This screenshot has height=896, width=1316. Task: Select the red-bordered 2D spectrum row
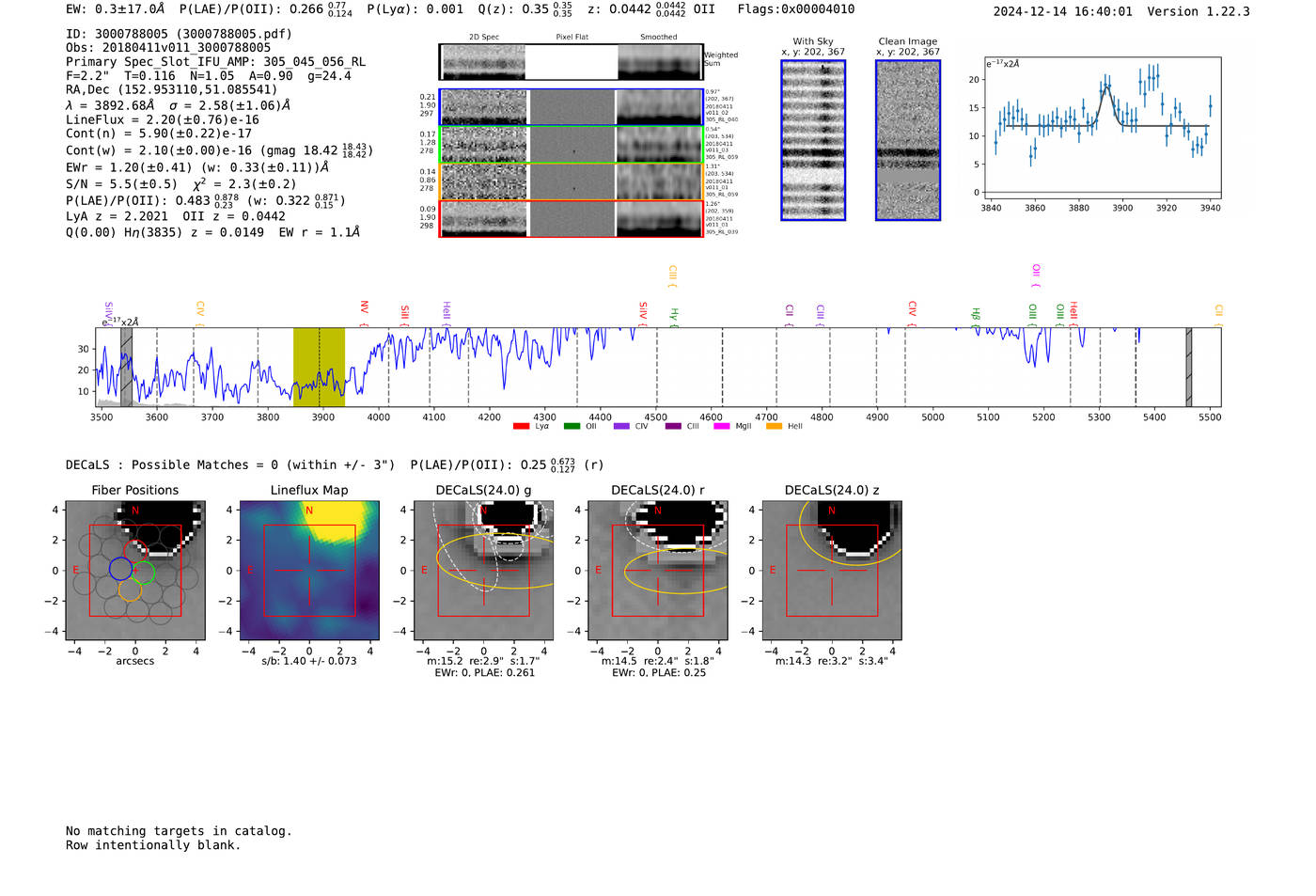[x=572, y=218]
